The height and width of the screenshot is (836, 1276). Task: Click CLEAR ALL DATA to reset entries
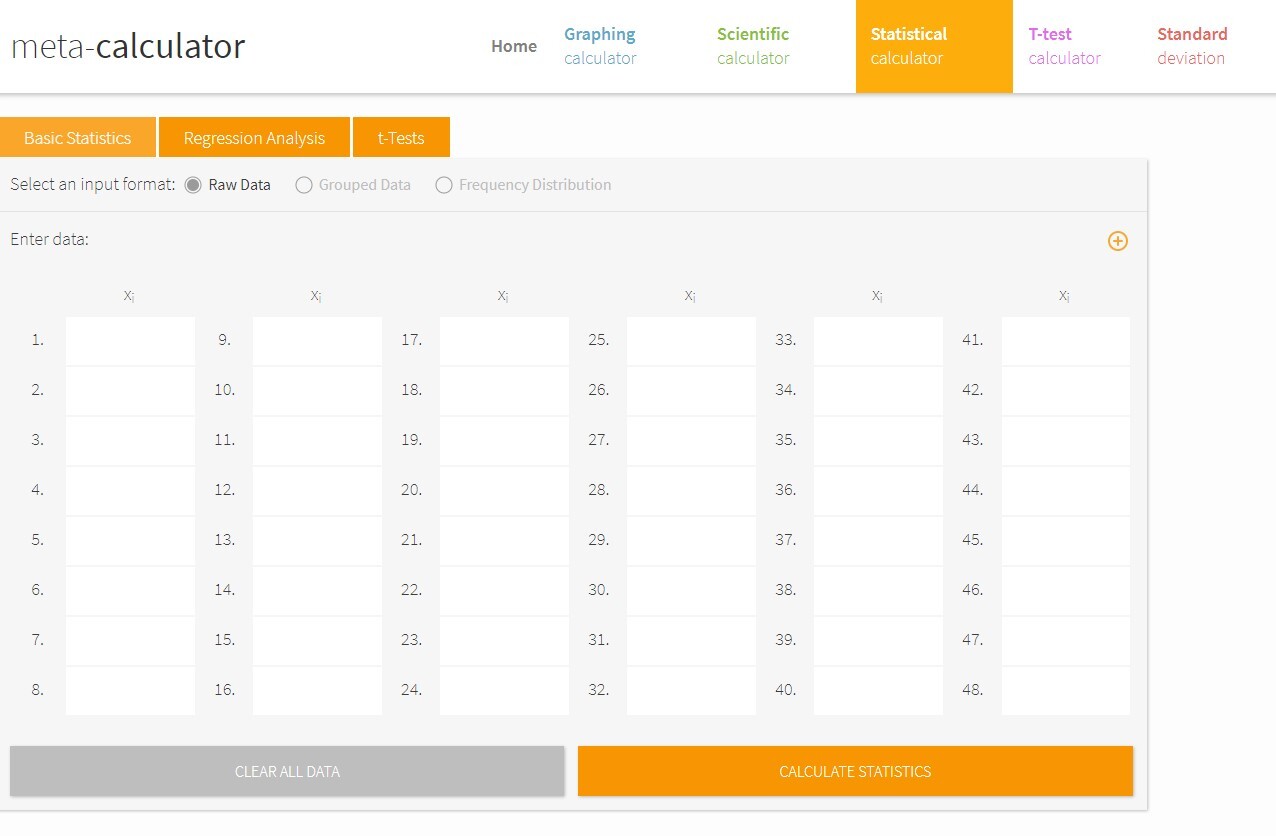[286, 771]
